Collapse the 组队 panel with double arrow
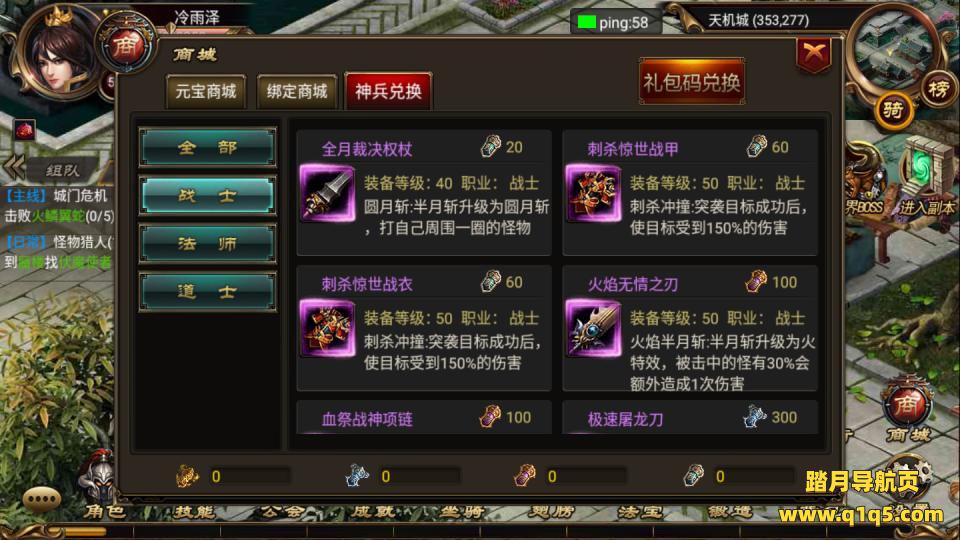The height and width of the screenshot is (540, 960). pyautogui.click(x=15, y=167)
